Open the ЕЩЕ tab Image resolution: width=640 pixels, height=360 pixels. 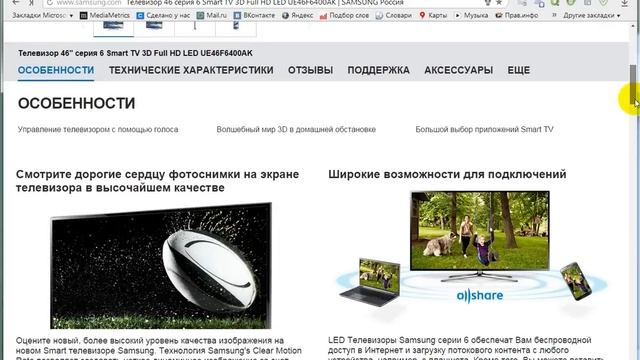tap(519, 70)
